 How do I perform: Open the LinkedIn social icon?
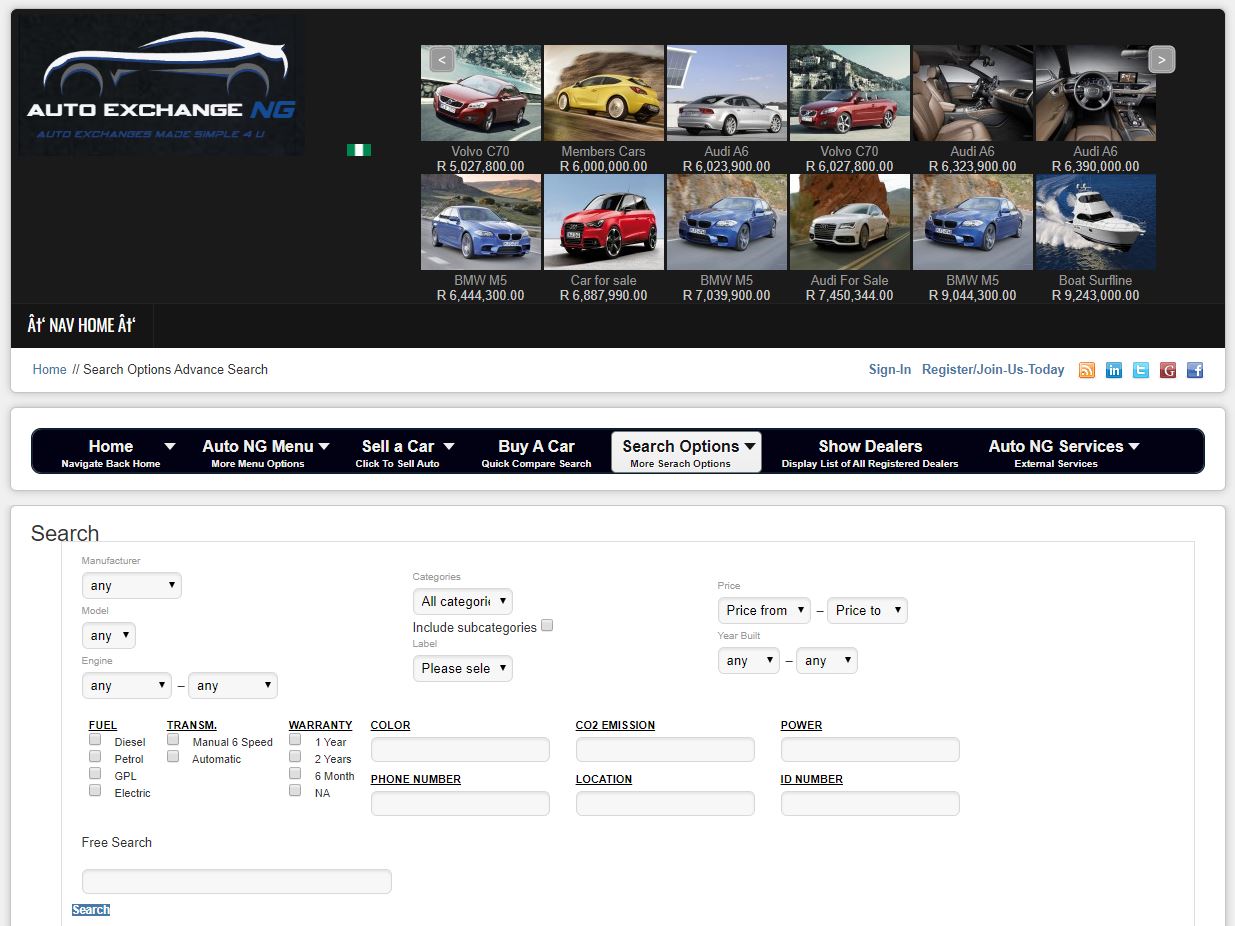1114,370
